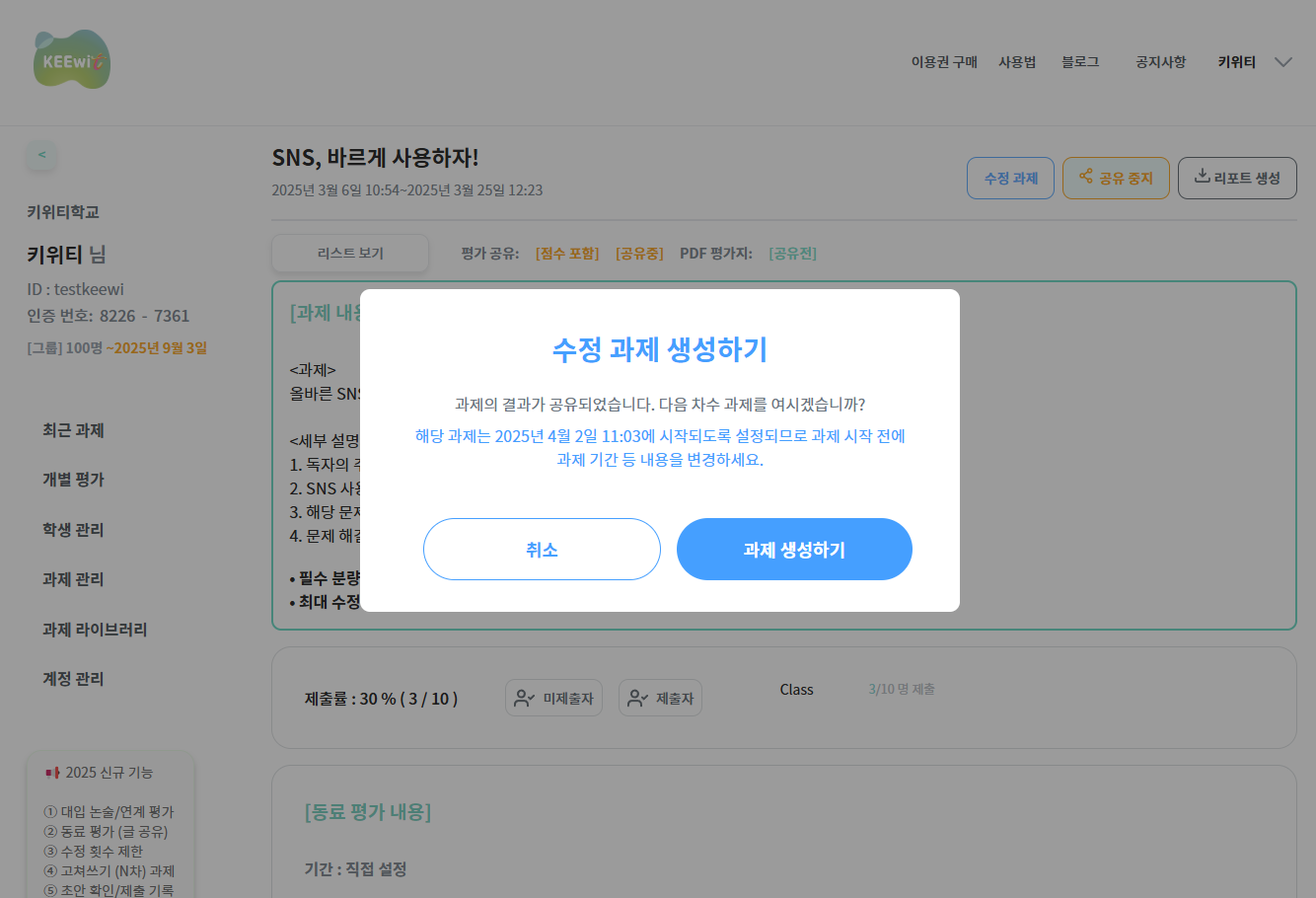Click ④ 고쳐쓰기 (N차) 과제 feature item
Screen dimensions: 1316x898
click(x=109, y=871)
